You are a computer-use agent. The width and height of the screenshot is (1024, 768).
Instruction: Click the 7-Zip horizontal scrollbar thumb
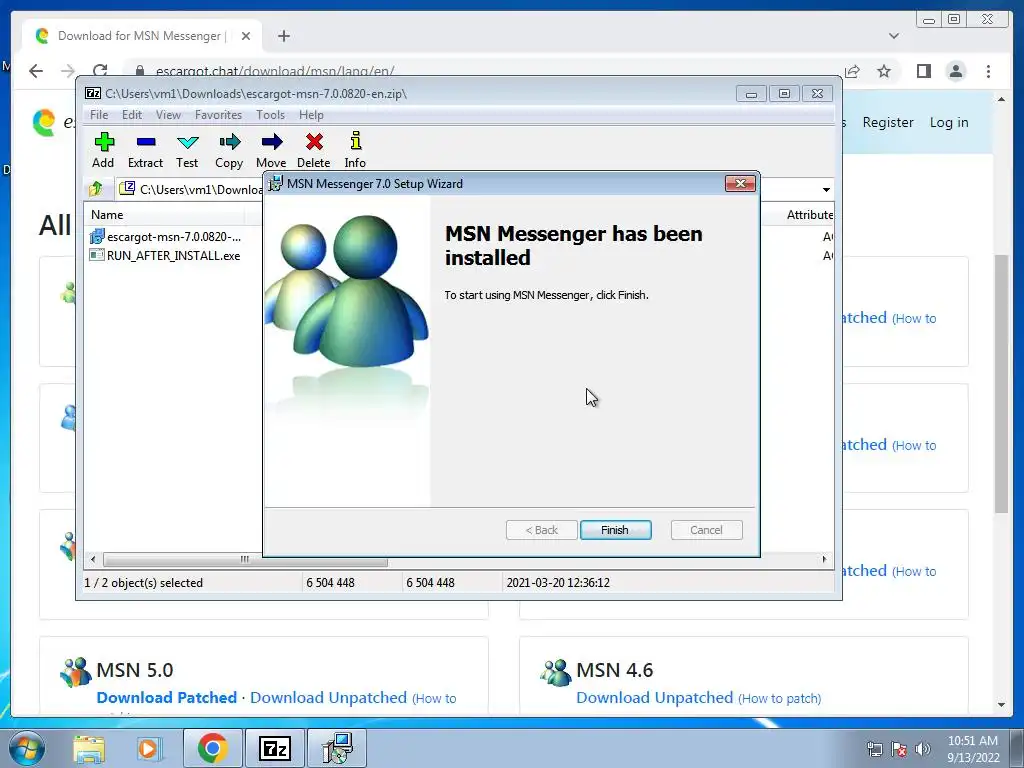pyautogui.click(x=245, y=560)
